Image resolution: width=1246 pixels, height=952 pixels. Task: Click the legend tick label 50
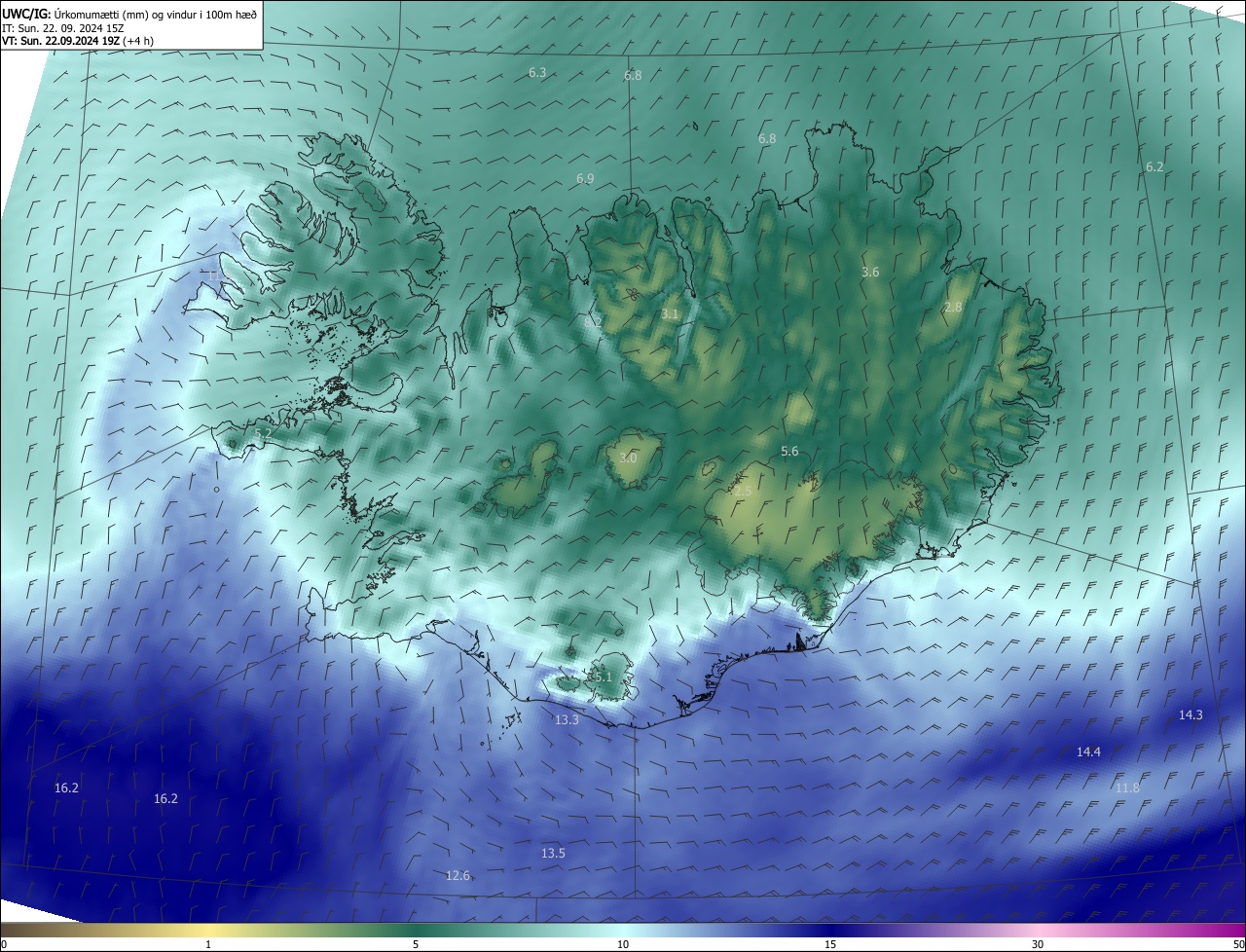[1237, 944]
